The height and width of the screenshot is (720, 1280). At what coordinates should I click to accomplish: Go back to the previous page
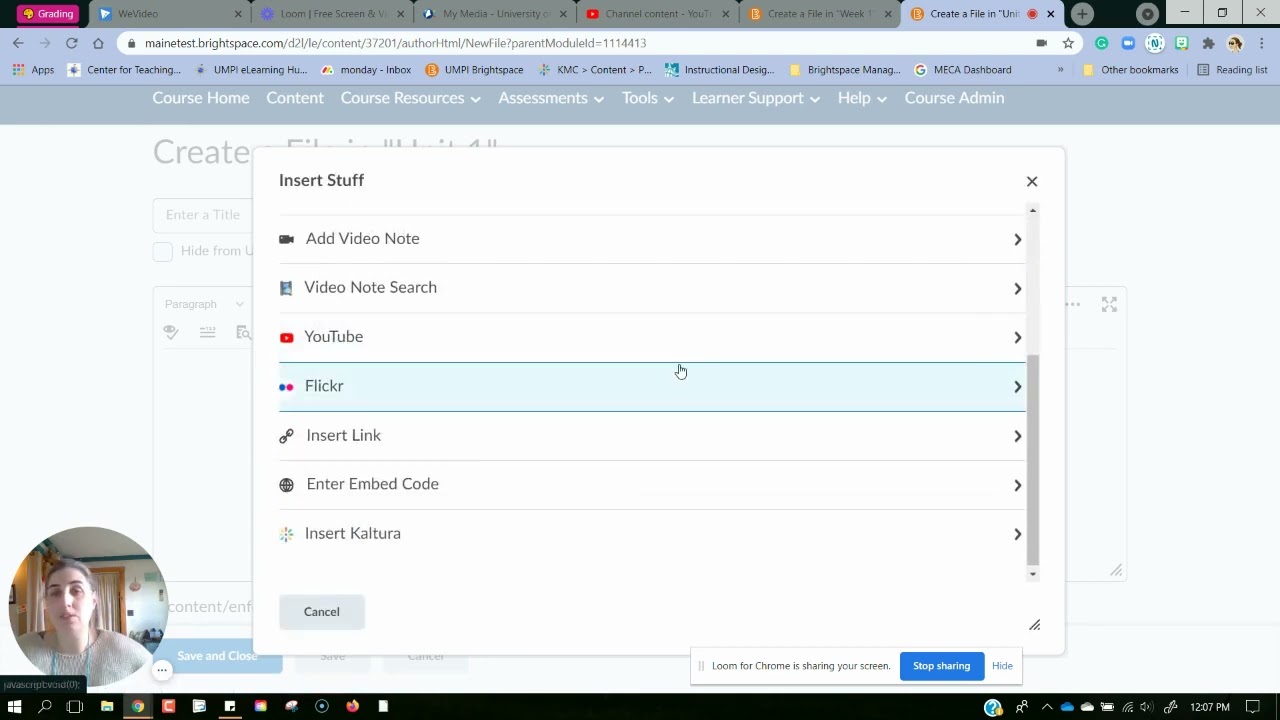coord(18,43)
